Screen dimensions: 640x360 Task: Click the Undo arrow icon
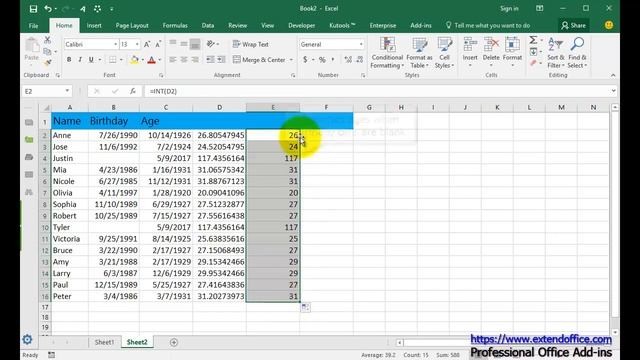pyautogui.click(x=48, y=9)
